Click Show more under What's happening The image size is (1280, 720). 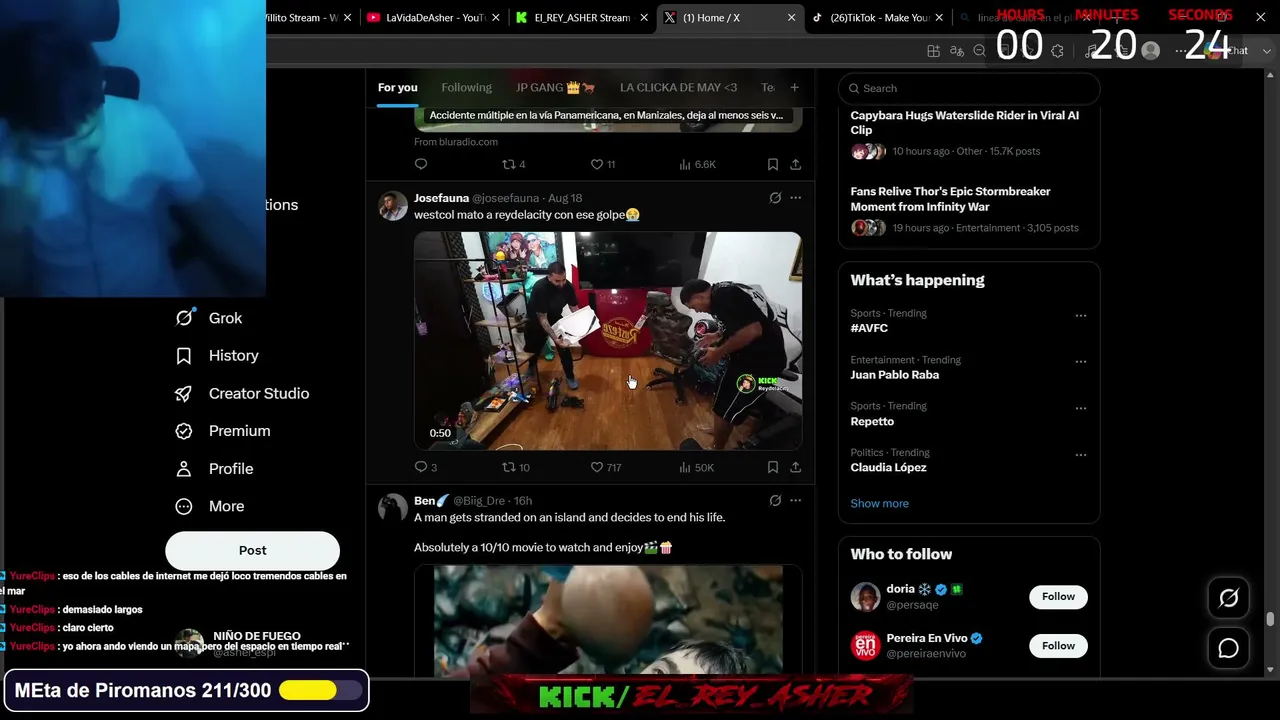tap(880, 504)
